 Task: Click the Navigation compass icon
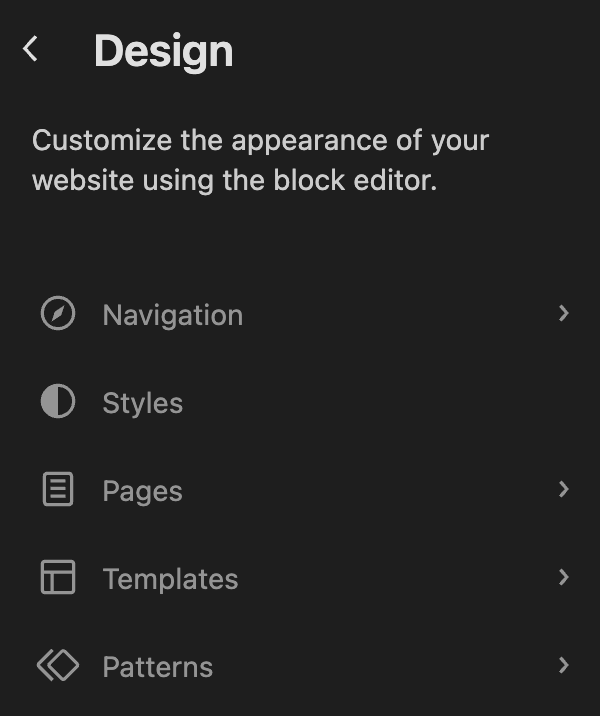58,315
